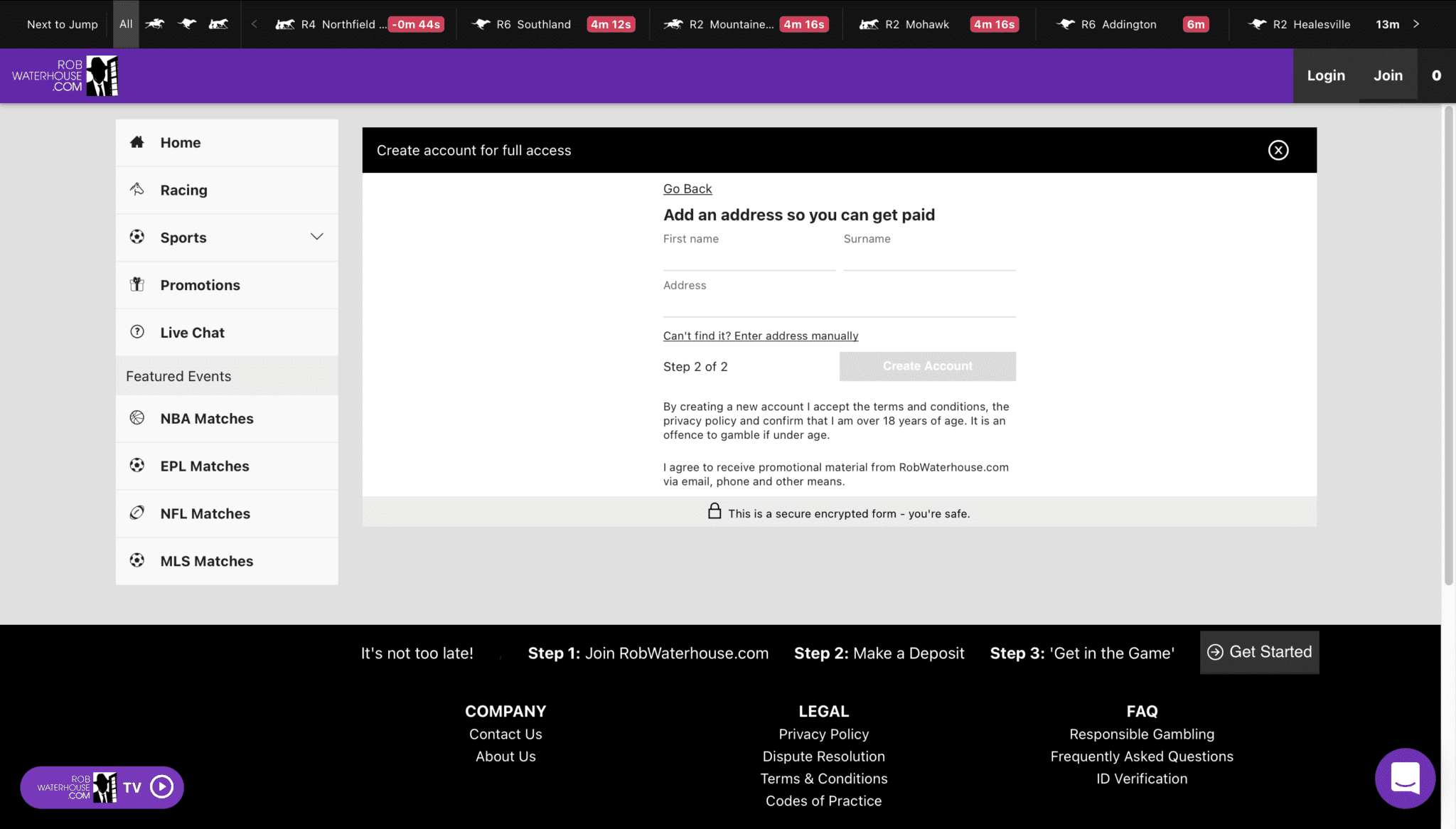Click the Featured Events heading
The height and width of the screenshot is (829, 1456).
click(x=178, y=376)
